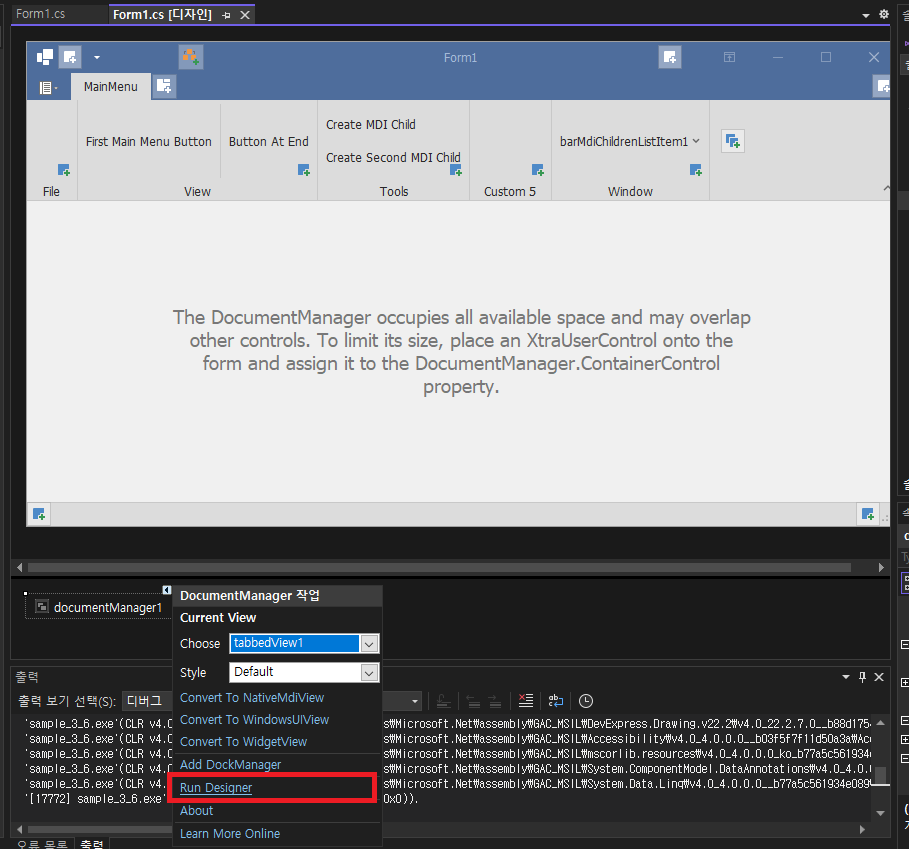Click Convert To WidgetView link
The image size is (909, 849).
243,742
